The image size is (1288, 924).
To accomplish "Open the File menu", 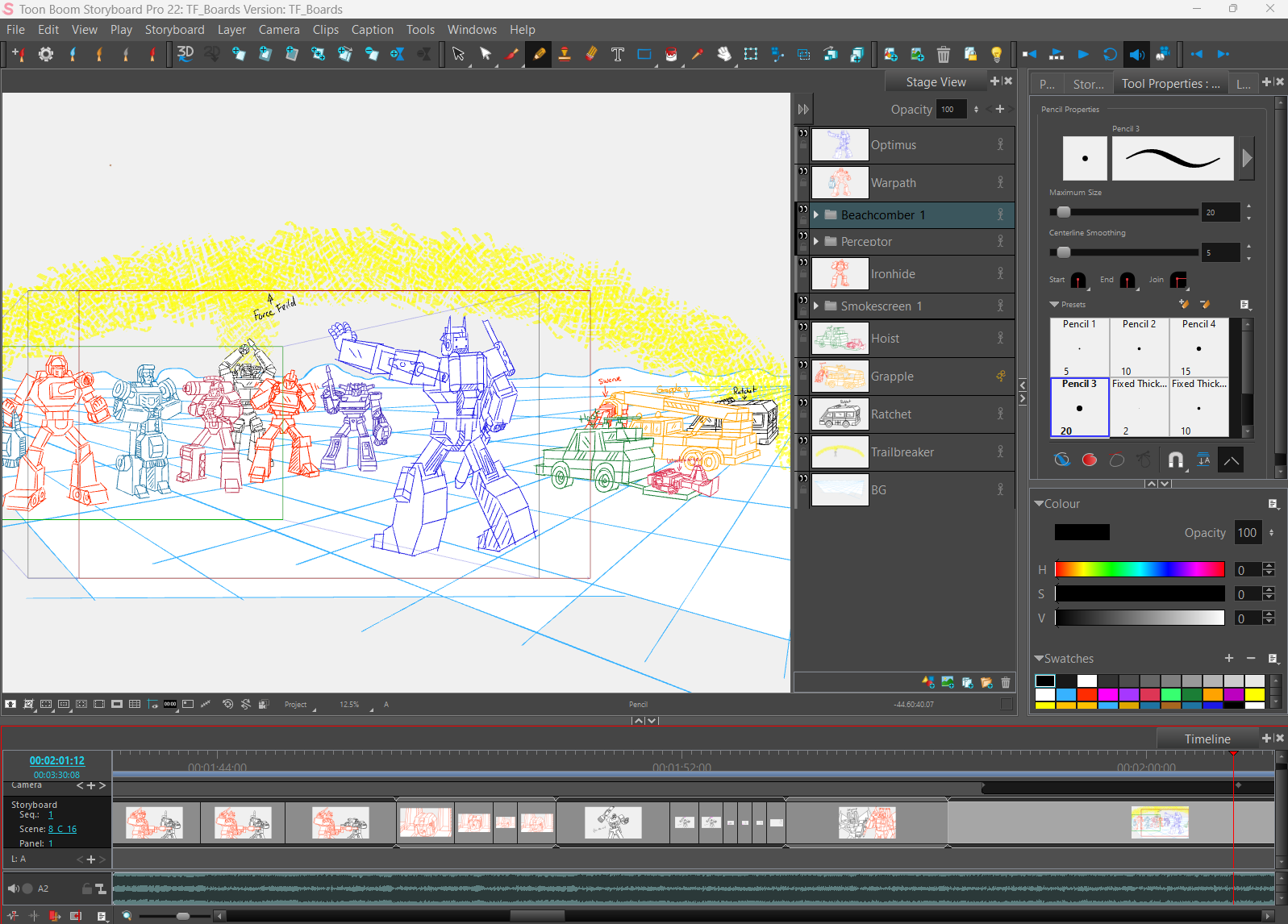I will click(x=15, y=29).
